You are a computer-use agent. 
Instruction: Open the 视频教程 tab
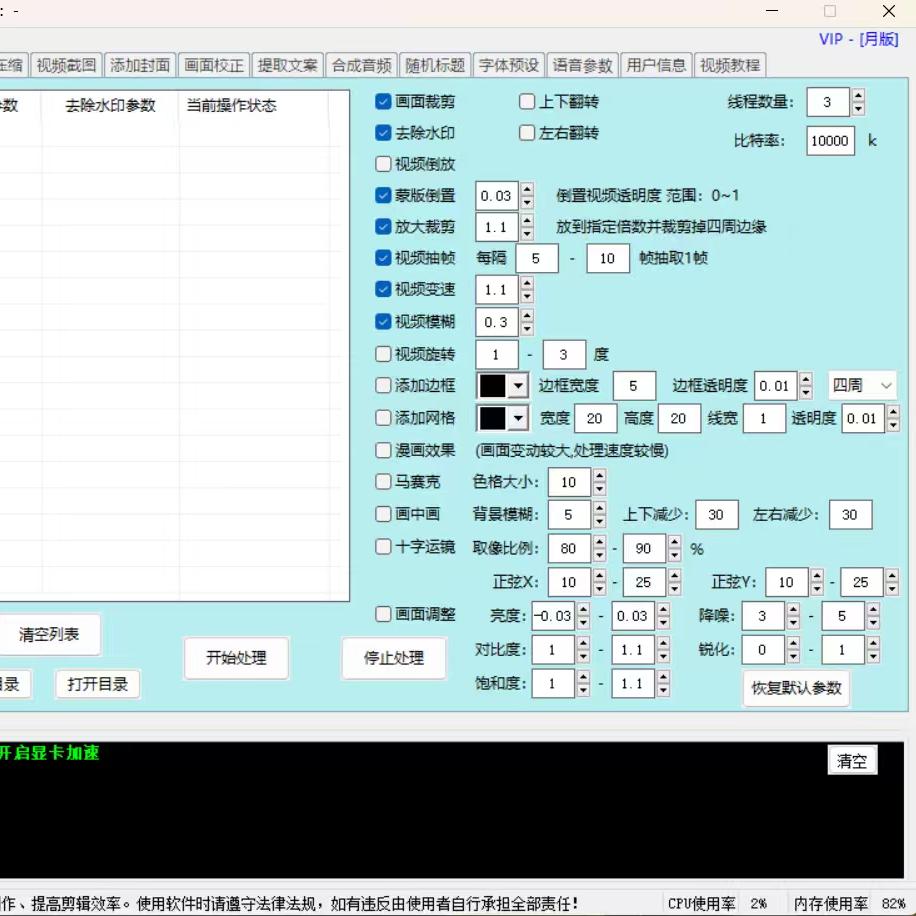tap(730, 65)
